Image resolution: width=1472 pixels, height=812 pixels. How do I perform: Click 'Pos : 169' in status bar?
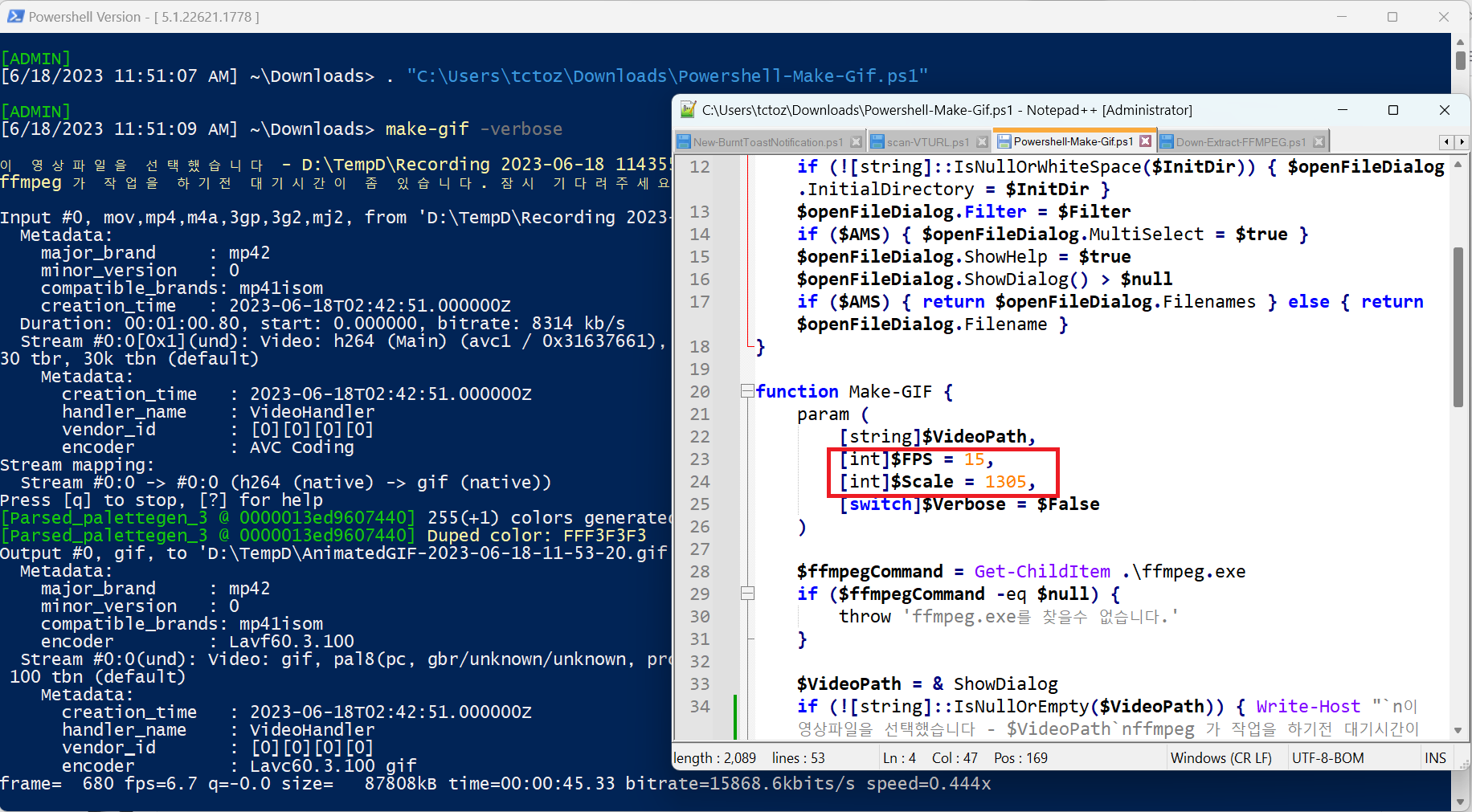[1021, 758]
